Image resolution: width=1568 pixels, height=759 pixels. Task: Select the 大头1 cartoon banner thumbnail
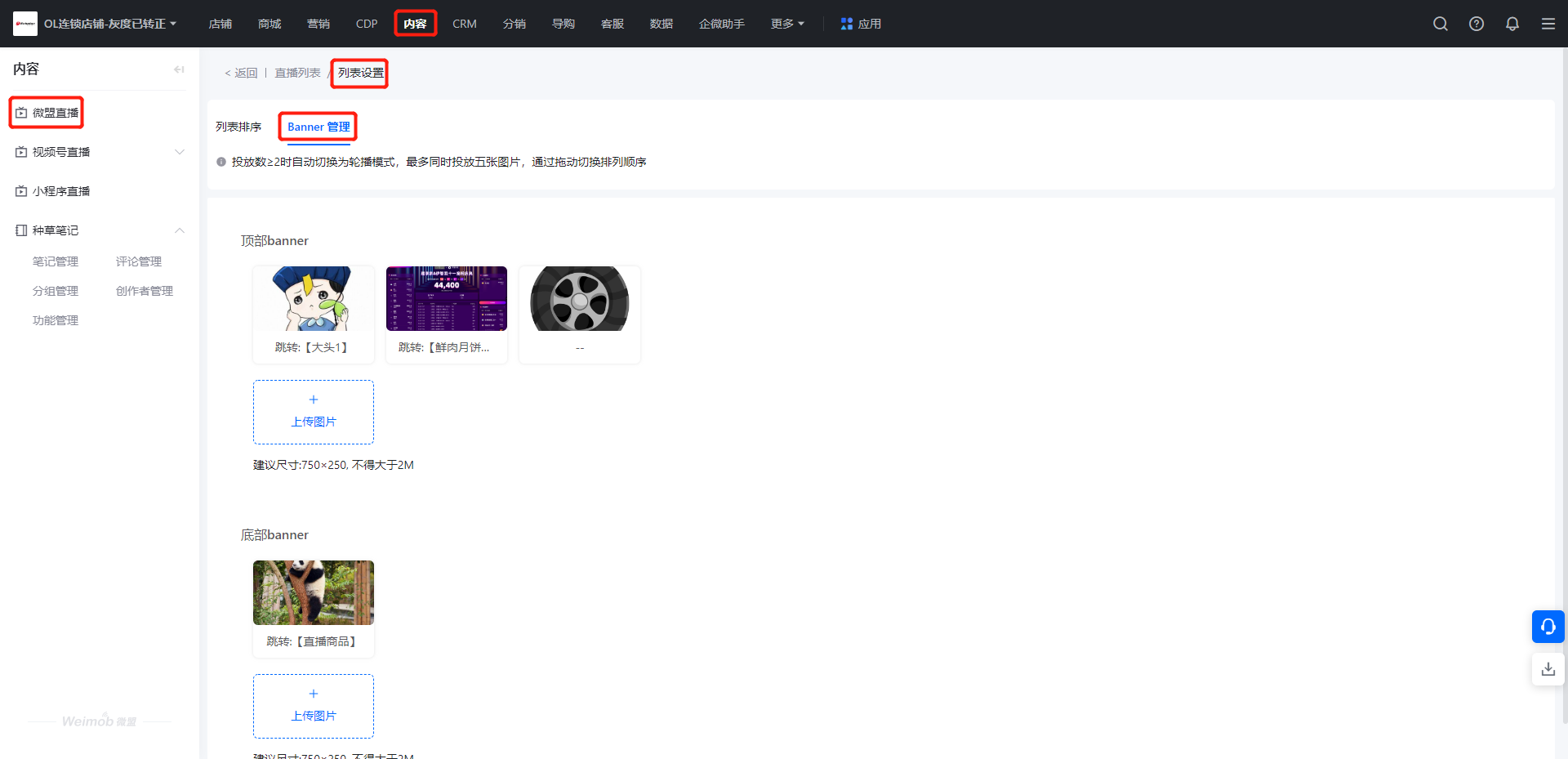[x=314, y=298]
